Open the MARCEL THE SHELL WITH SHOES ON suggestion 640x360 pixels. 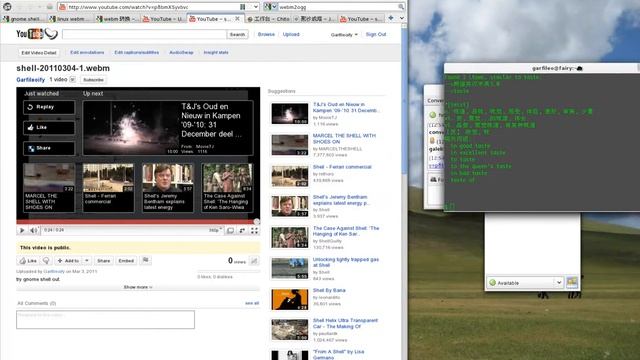point(344,138)
